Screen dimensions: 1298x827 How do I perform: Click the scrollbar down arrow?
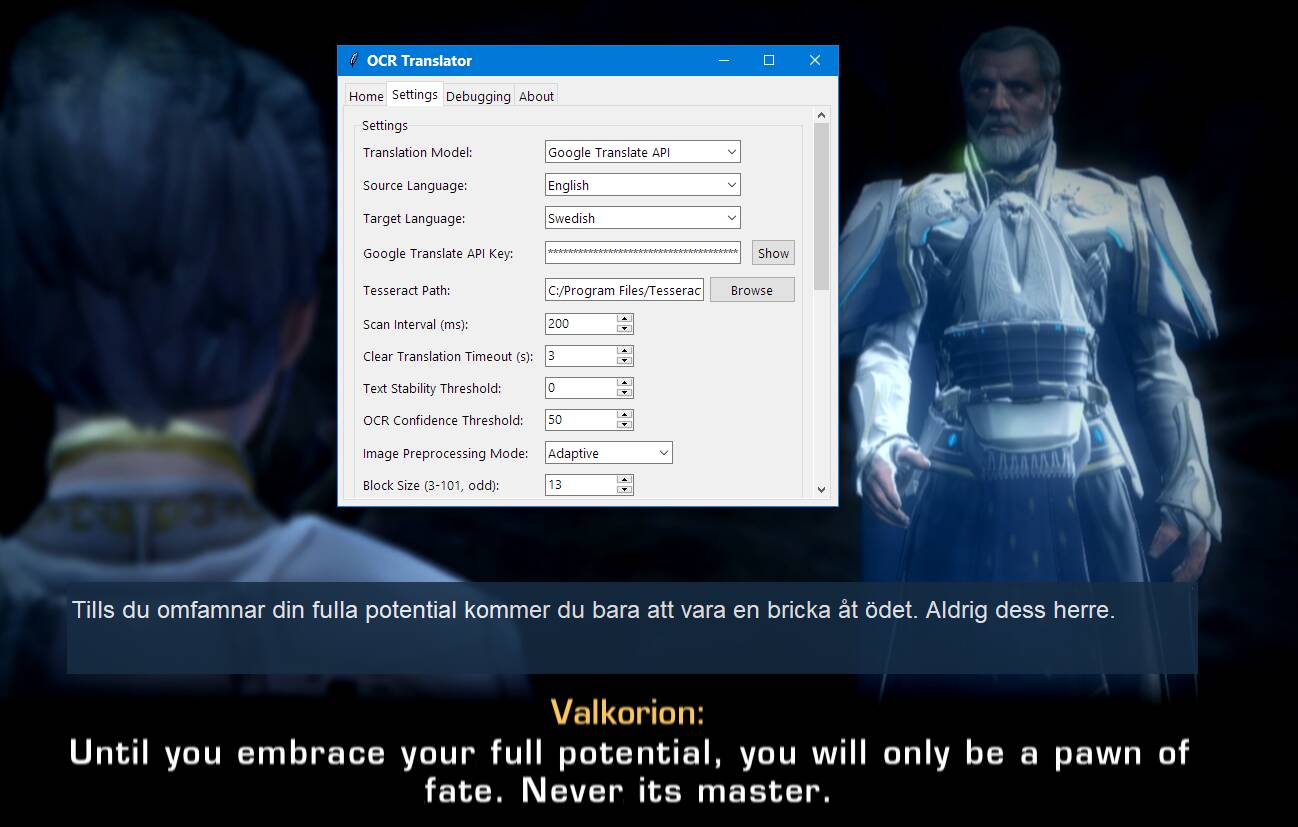(822, 490)
